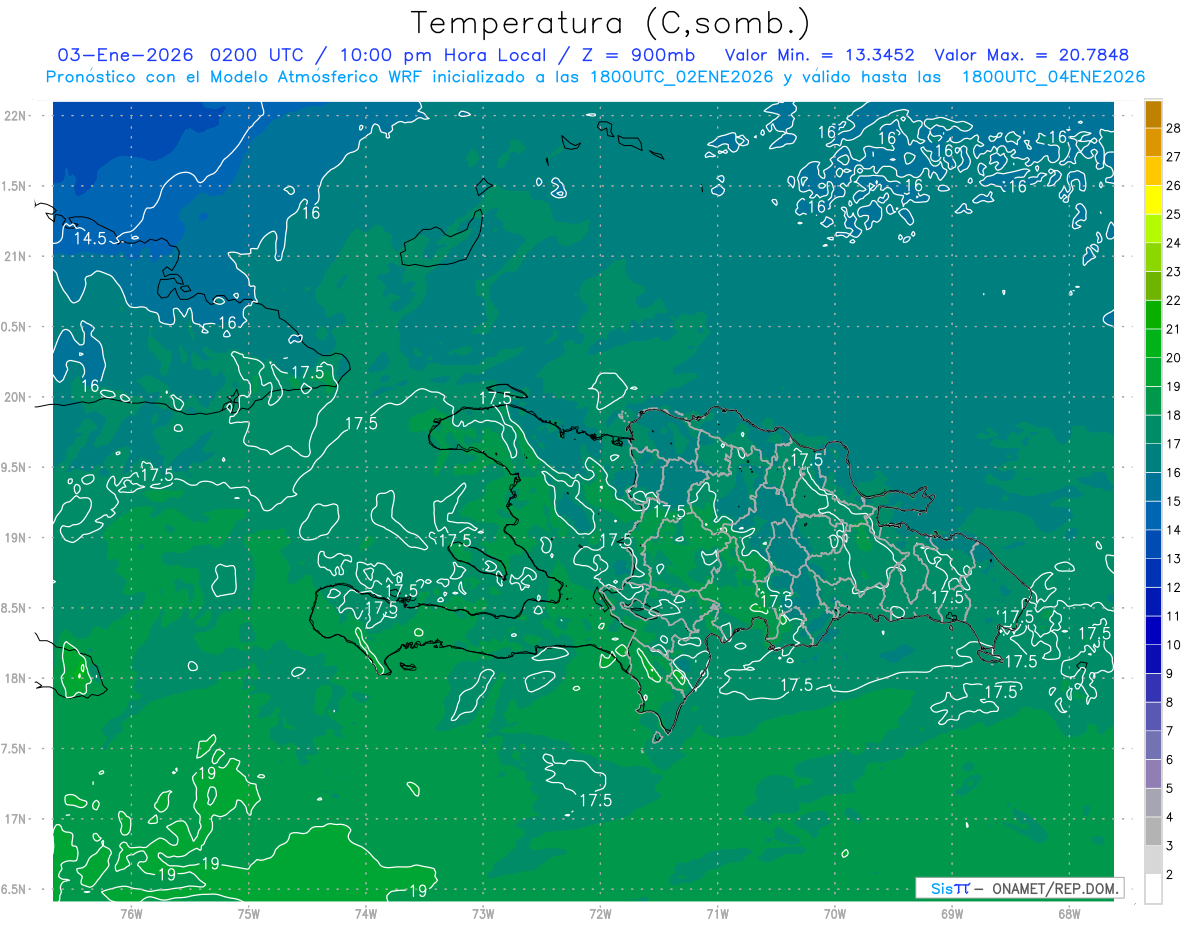
Task: Select the 'Valor Min. = 13.3452' value
Action: coord(820,55)
